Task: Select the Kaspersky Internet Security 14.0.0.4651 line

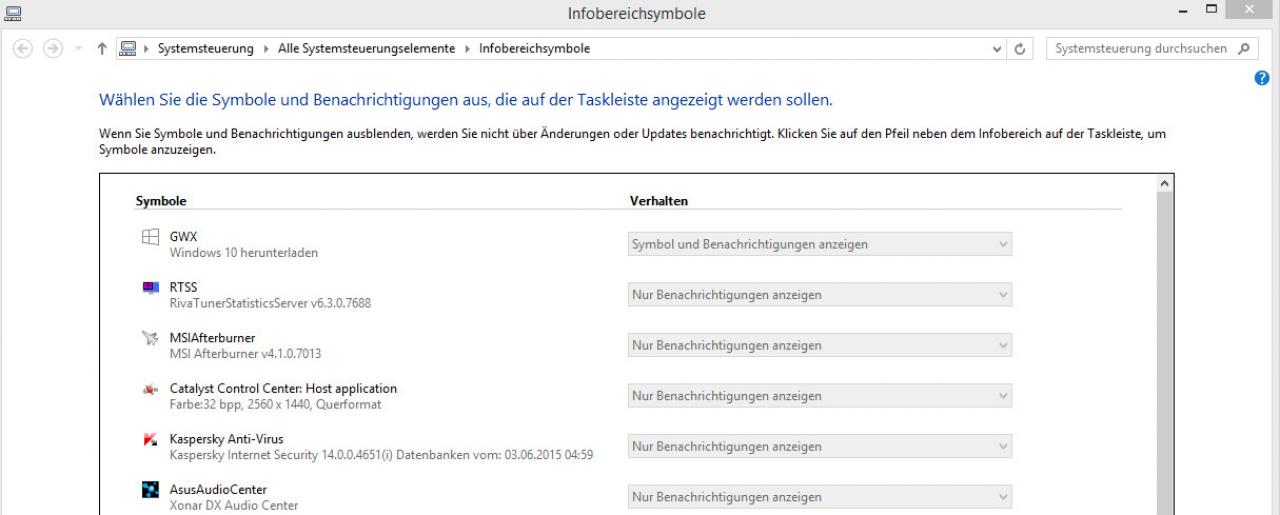Action: [x=381, y=455]
